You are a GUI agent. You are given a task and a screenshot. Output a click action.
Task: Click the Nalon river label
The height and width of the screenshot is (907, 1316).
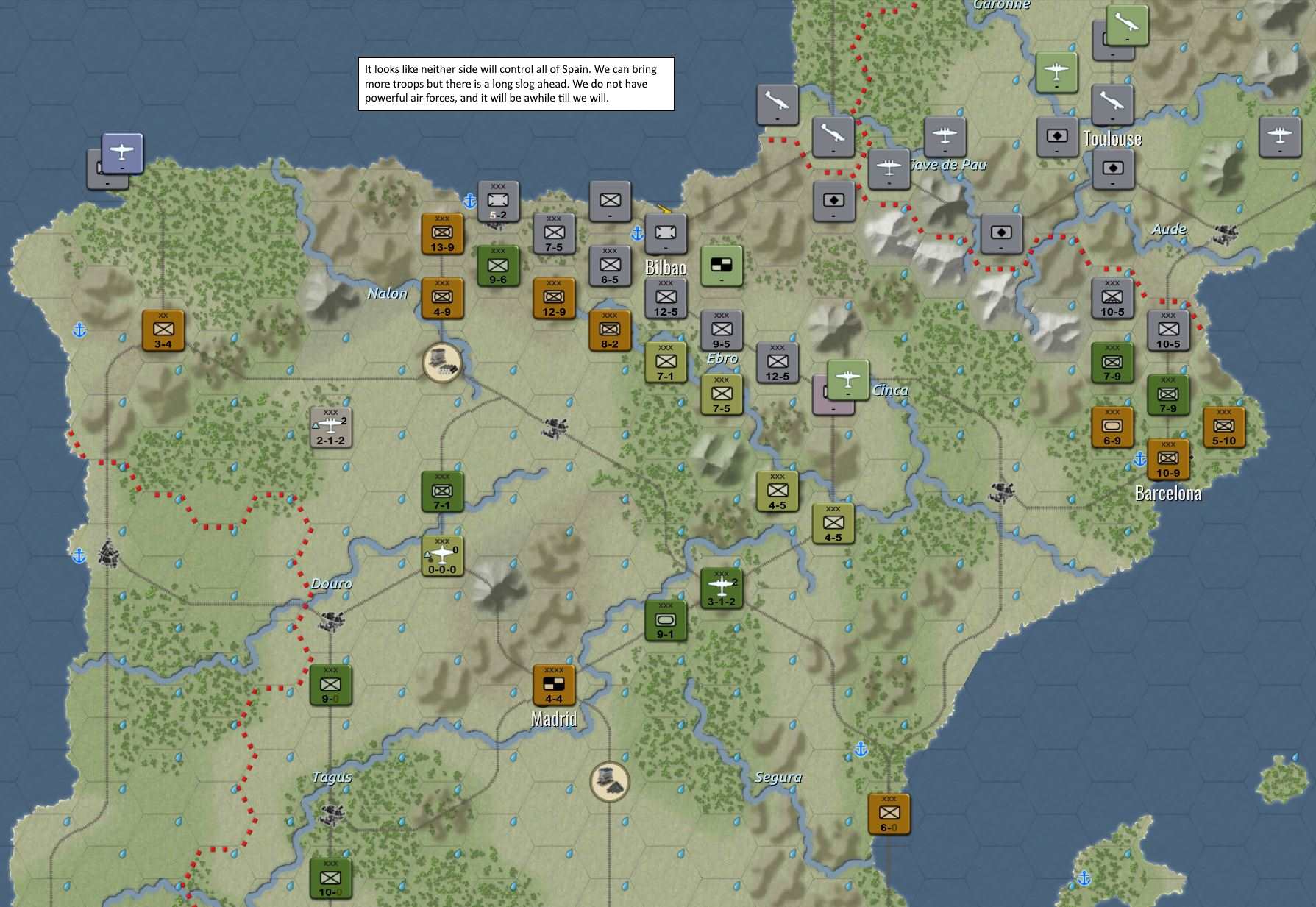[x=387, y=294]
